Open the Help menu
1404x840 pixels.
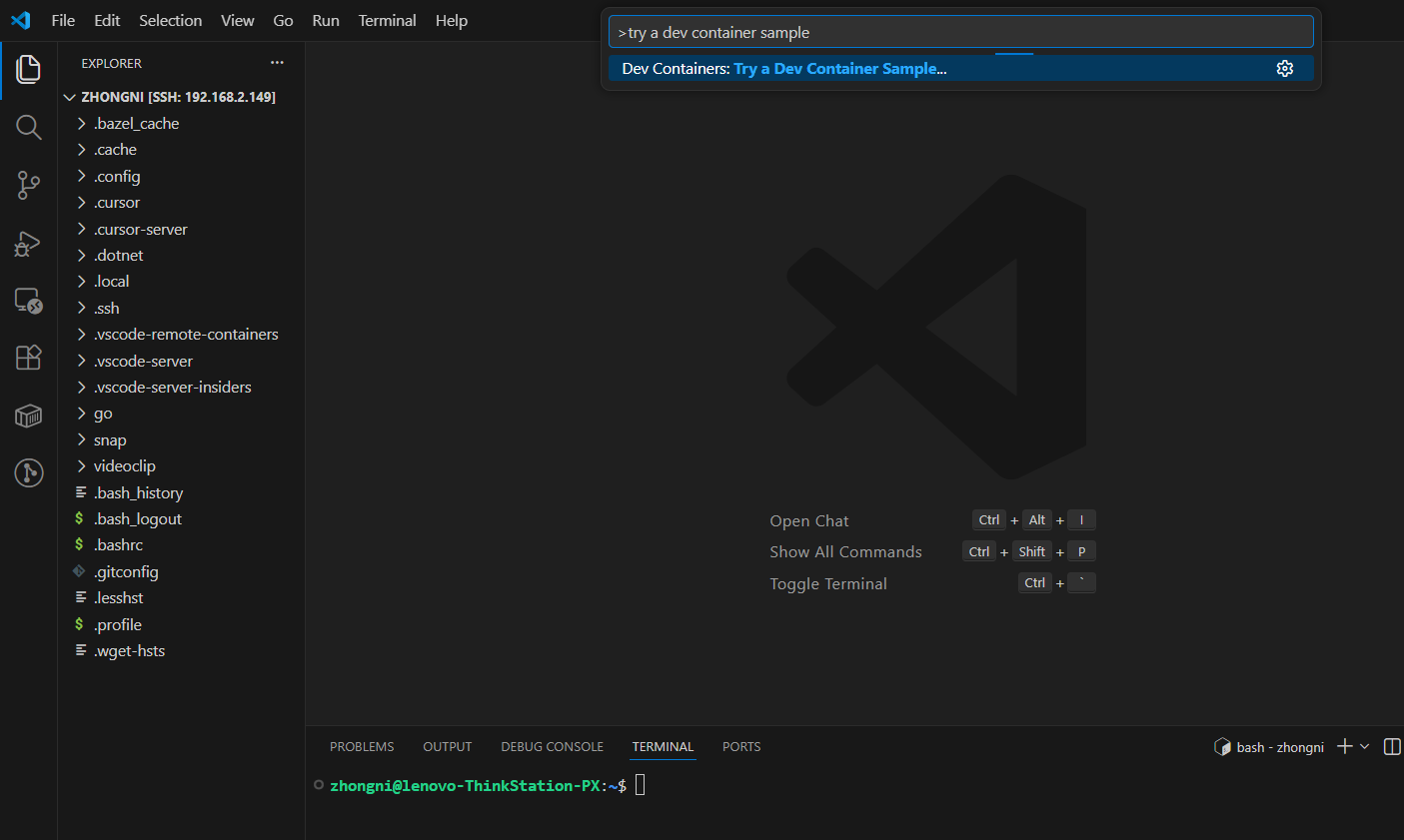[x=452, y=20]
